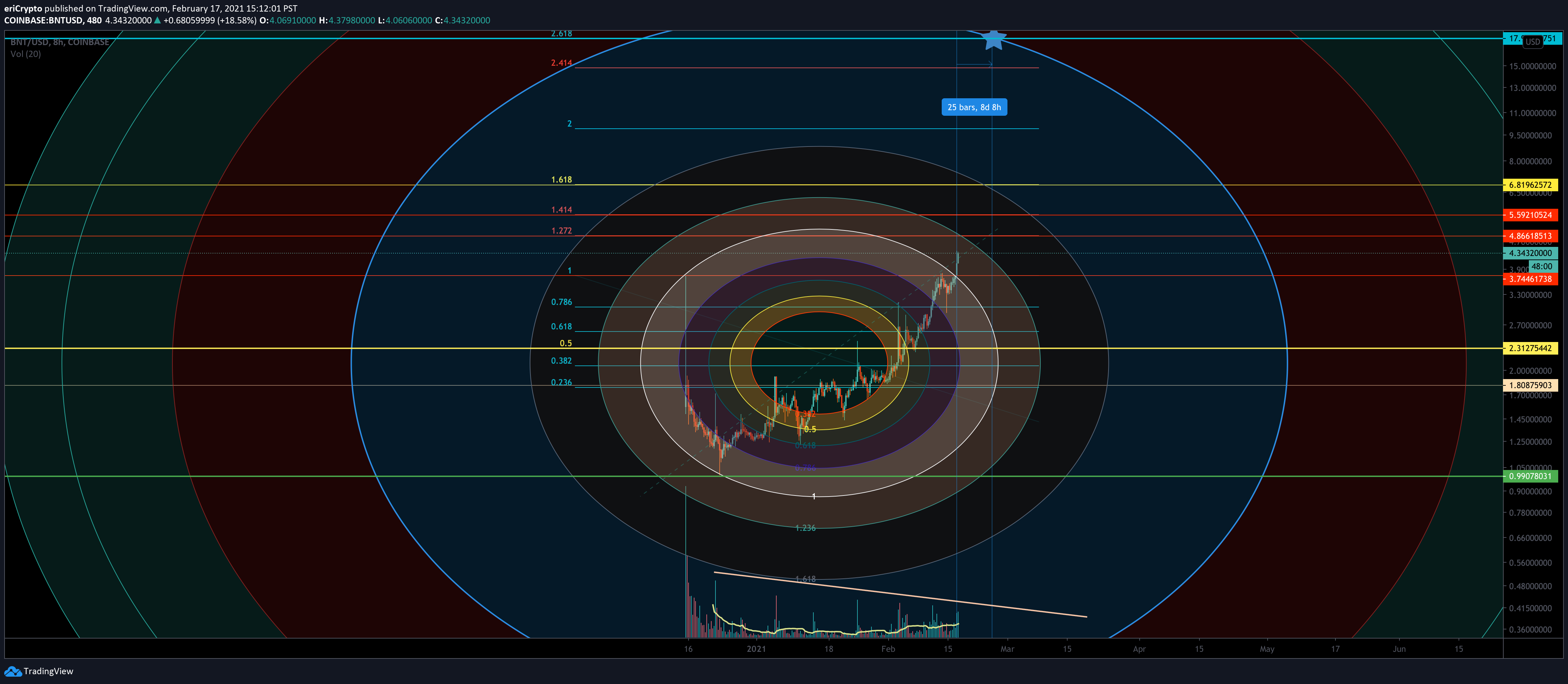Screen dimensions: 1568x684
Task: Click the TradingView logo
Action: coord(39,671)
